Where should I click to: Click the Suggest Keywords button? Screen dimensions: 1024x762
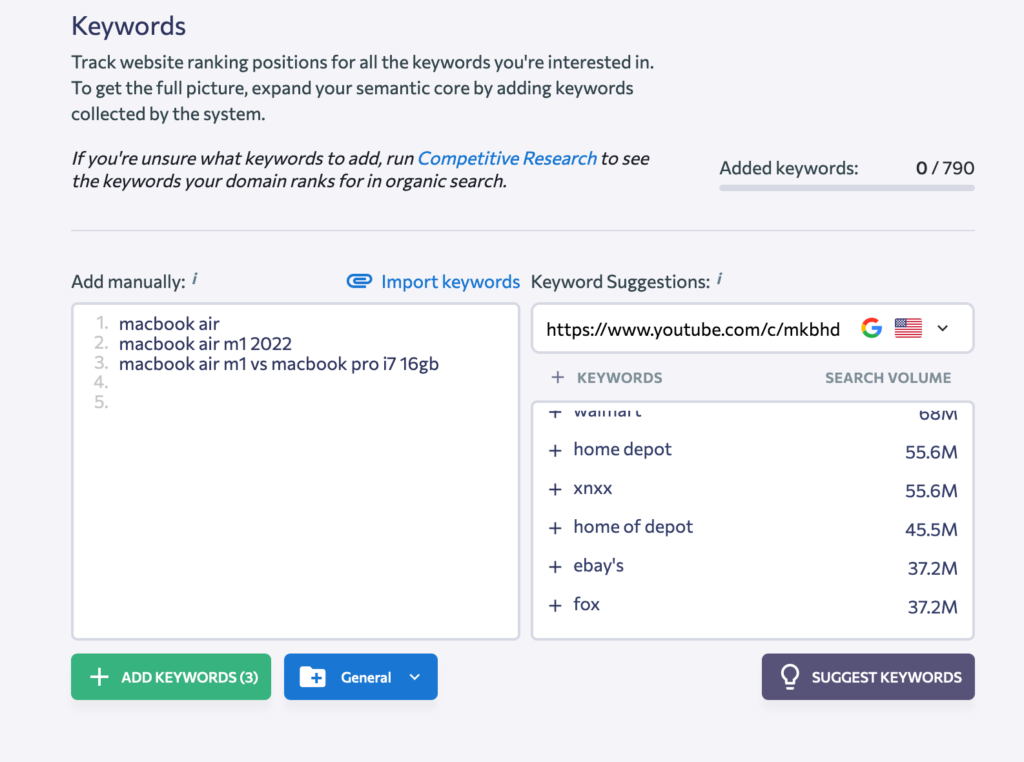[x=868, y=677]
